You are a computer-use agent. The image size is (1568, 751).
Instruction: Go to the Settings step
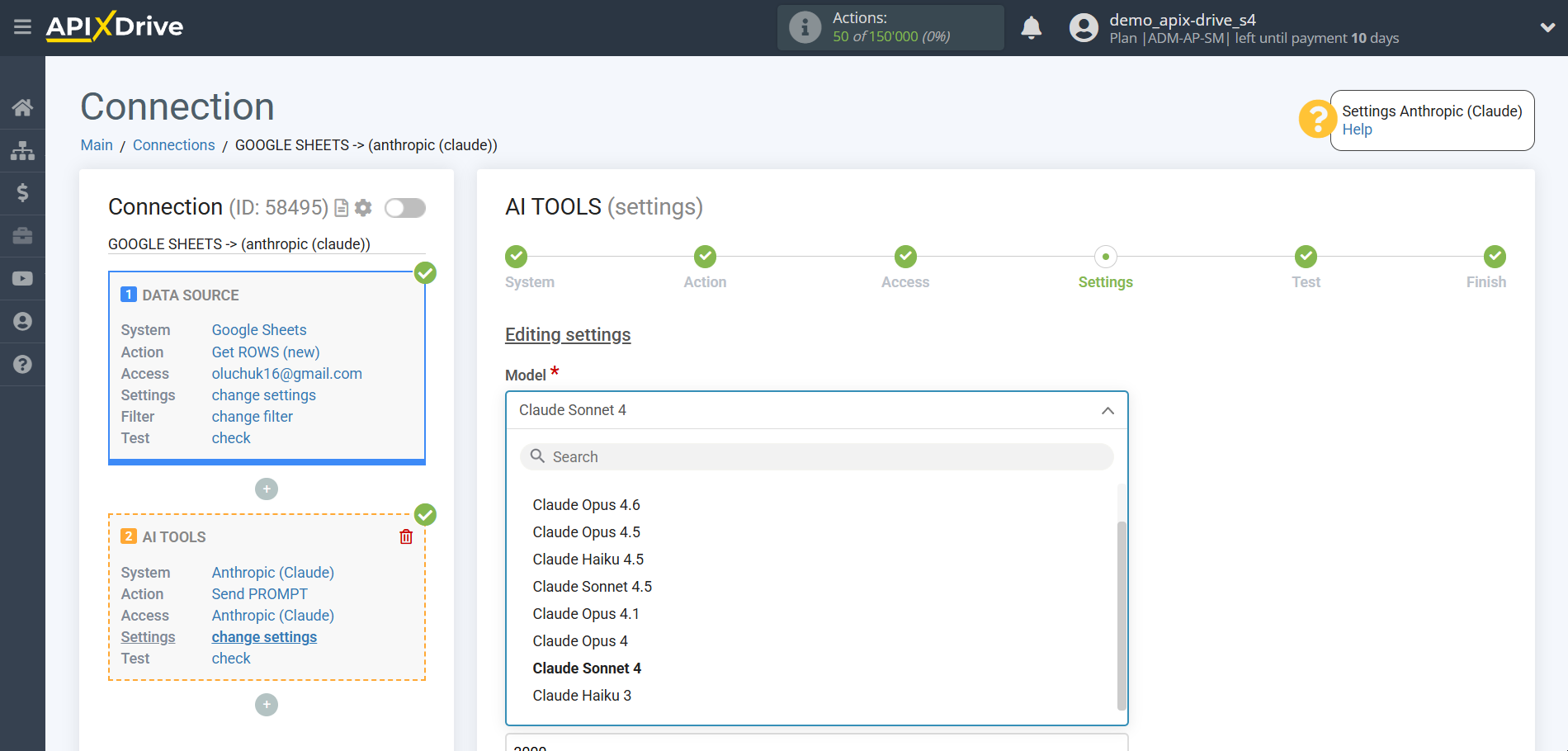pos(1106,257)
